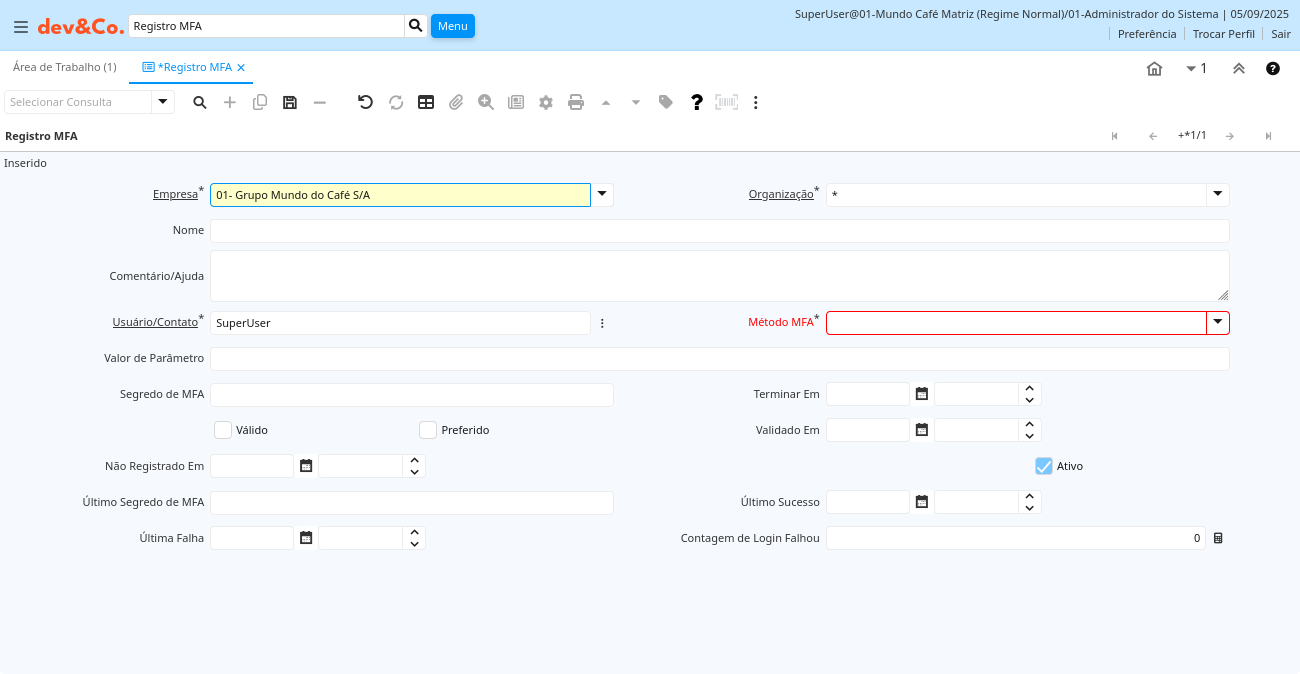The height and width of the screenshot is (674, 1300).
Task: Click the Nome input field
Action: (719, 231)
